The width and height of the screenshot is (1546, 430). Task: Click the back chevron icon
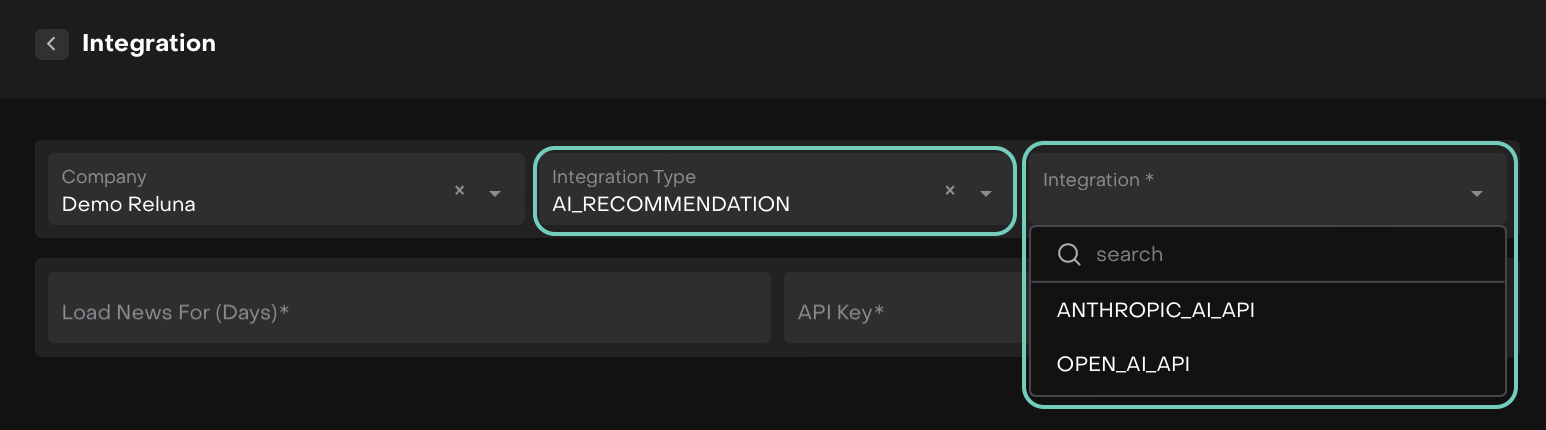pyautogui.click(x=51, y=44)
